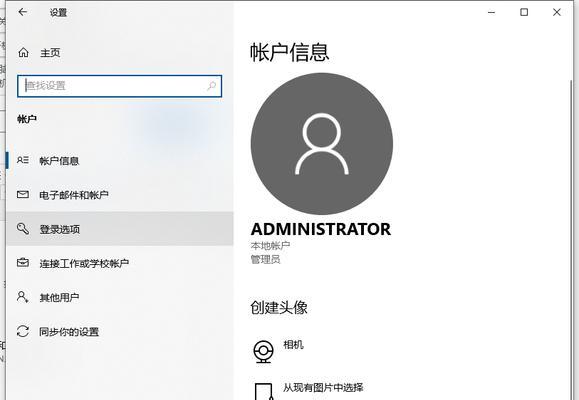Click 从现有图片中选择 option
Viewport: 579px width, 400px height.
[x=323, y=387]
